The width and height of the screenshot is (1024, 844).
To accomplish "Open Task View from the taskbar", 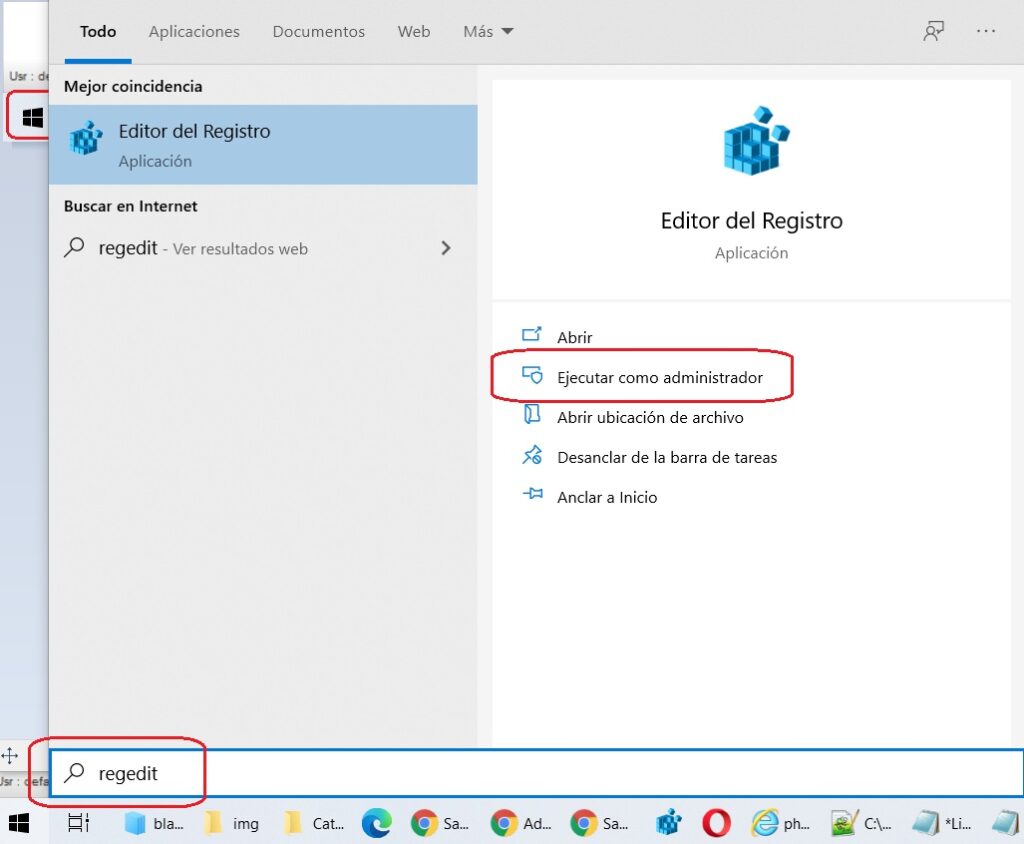I will click(78, 823).
